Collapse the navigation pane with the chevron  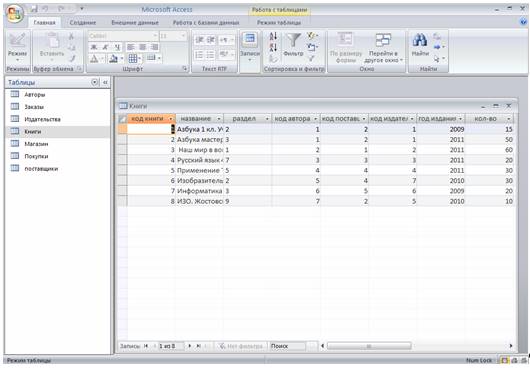105,82
